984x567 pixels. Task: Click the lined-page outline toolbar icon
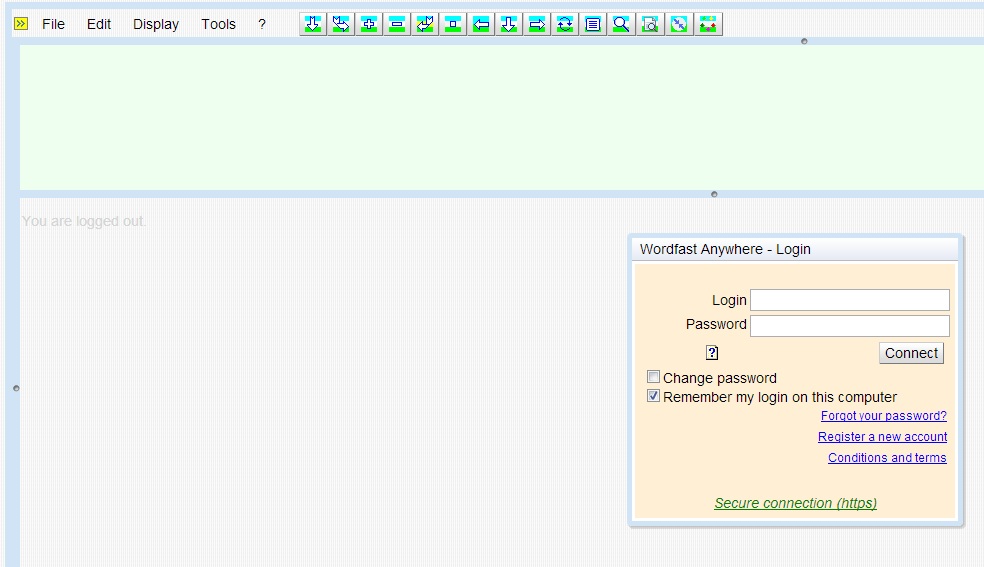coord(593,24)
